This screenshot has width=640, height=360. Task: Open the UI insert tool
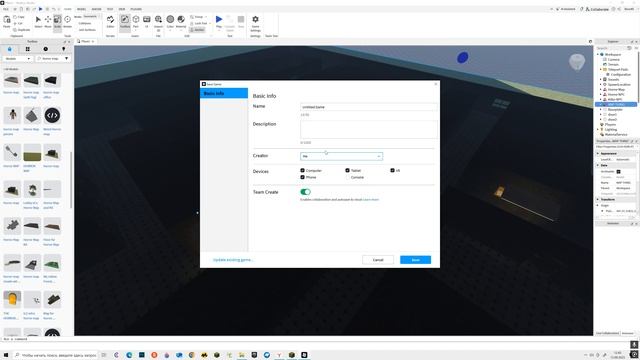[147, 22]
